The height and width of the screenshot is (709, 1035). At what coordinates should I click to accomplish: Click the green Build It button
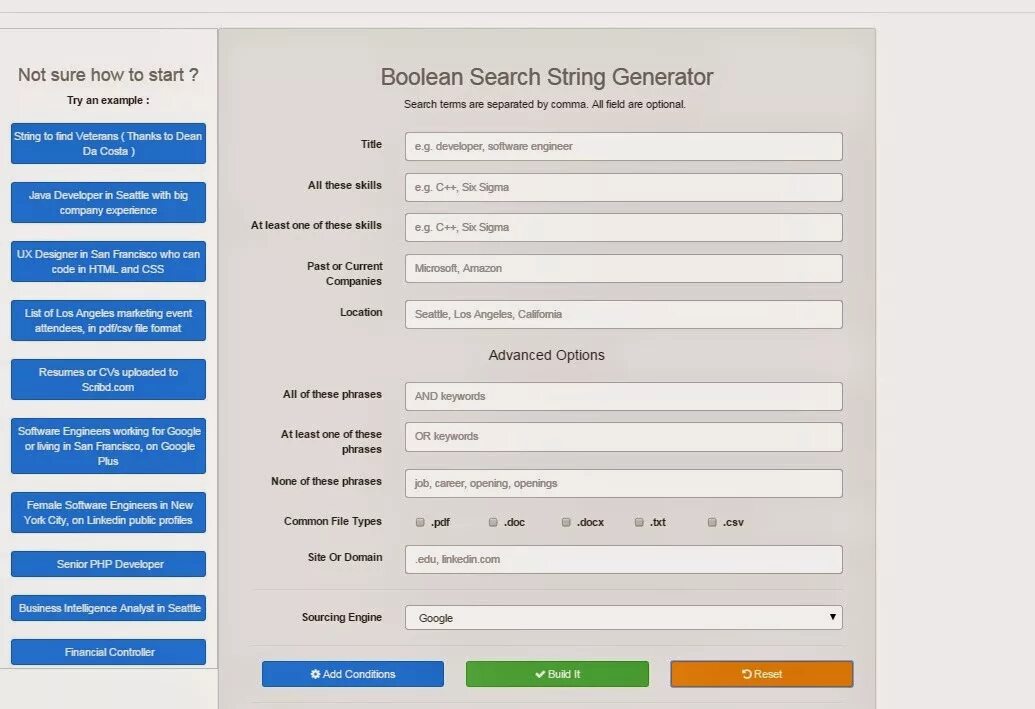557,674
